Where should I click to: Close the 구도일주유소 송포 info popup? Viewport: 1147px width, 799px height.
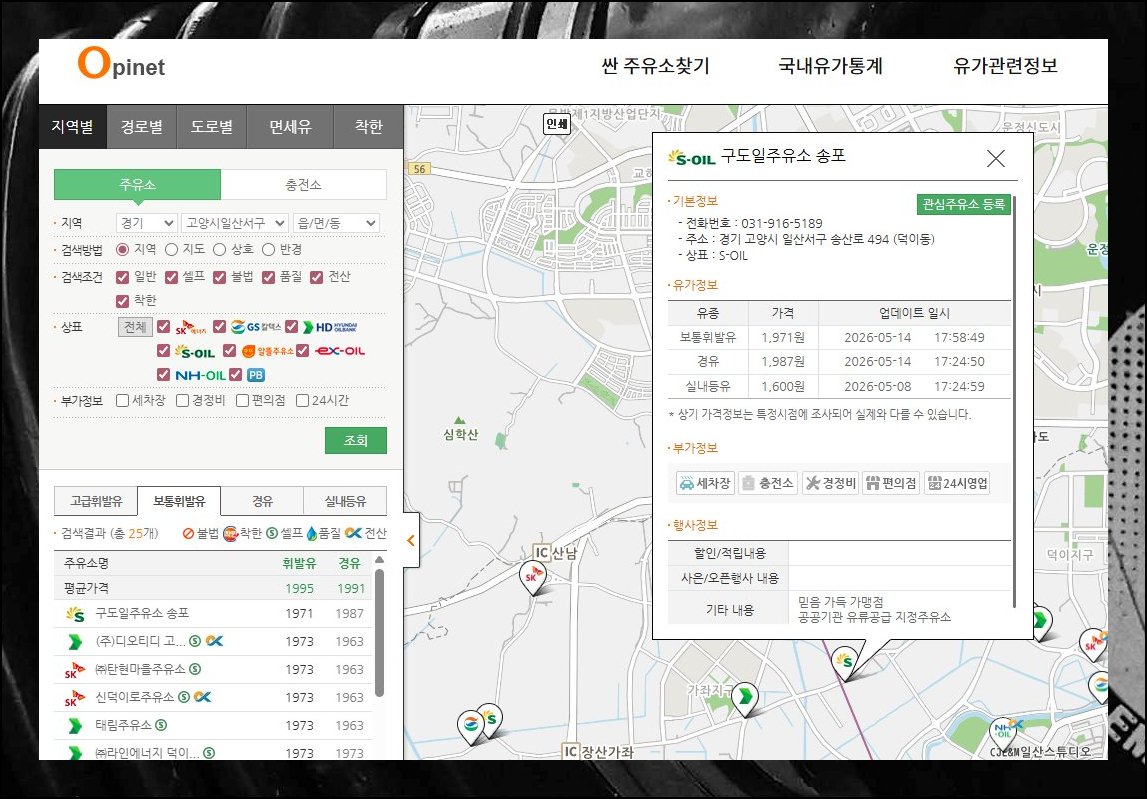(x=996, y=158)
